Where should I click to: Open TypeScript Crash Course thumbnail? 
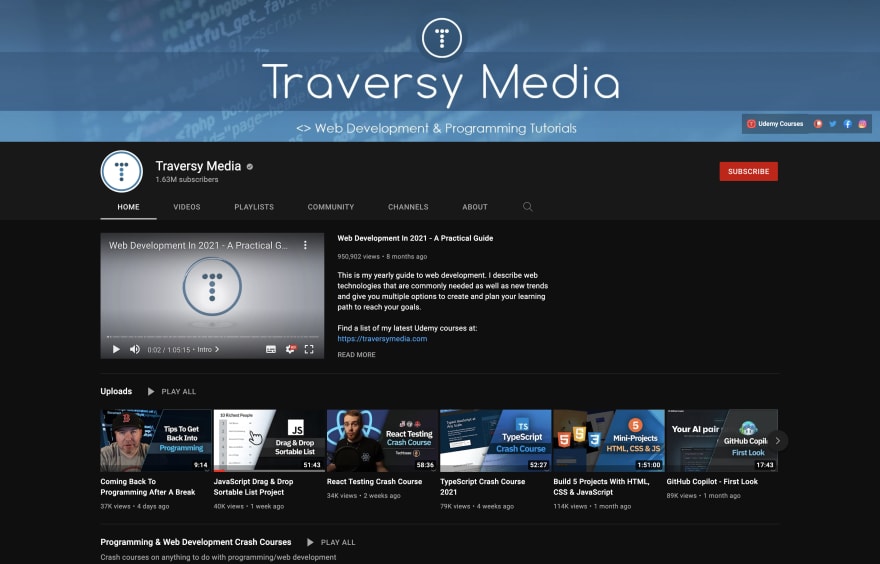496,441
